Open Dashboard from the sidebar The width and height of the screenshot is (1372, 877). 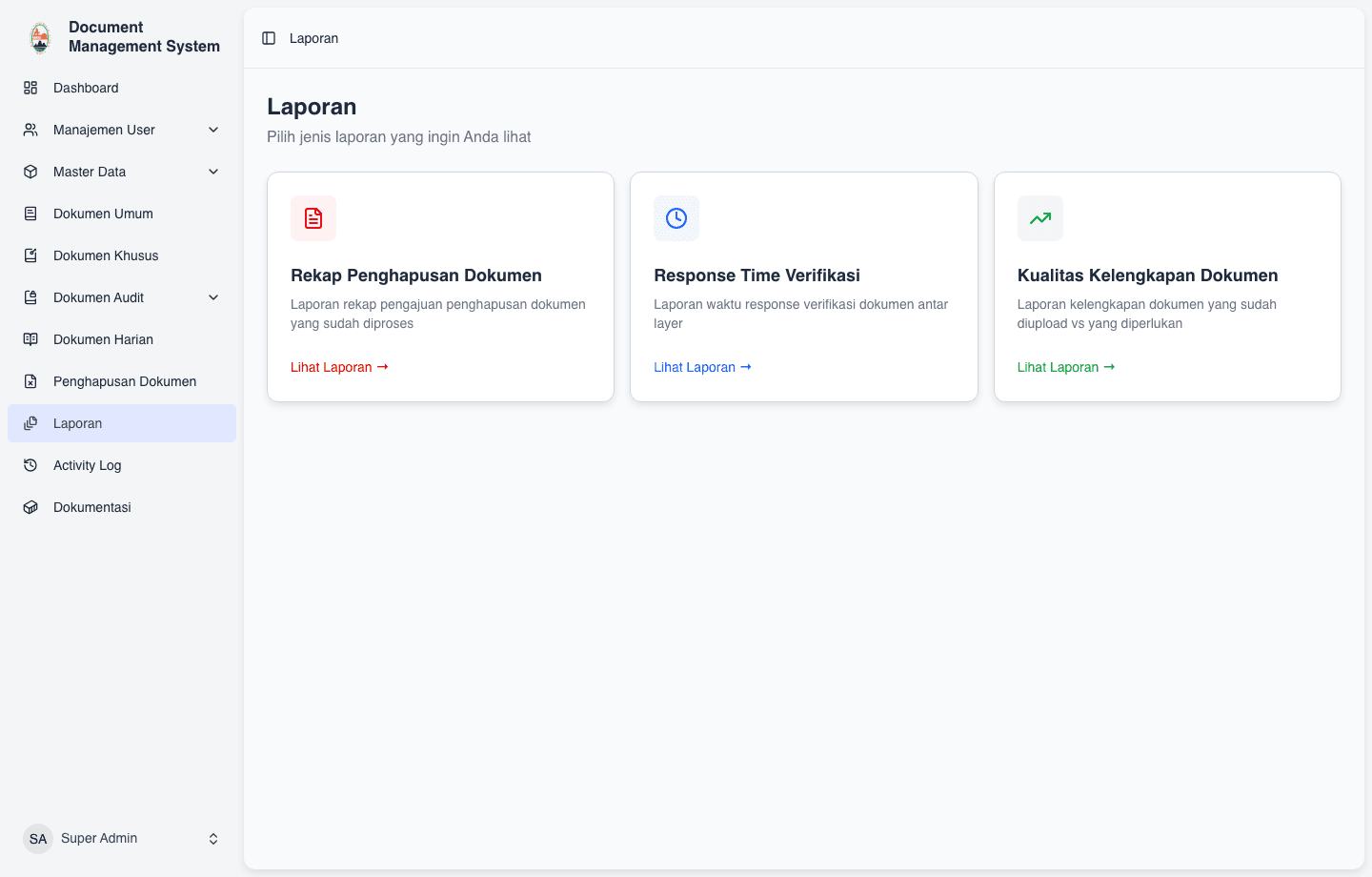click(122, 88)
